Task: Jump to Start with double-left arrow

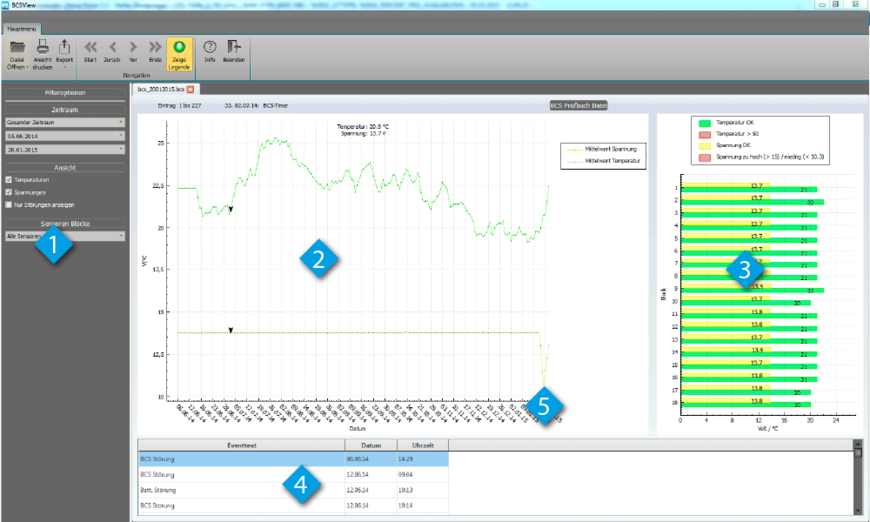Action: [x=91, y=50]
